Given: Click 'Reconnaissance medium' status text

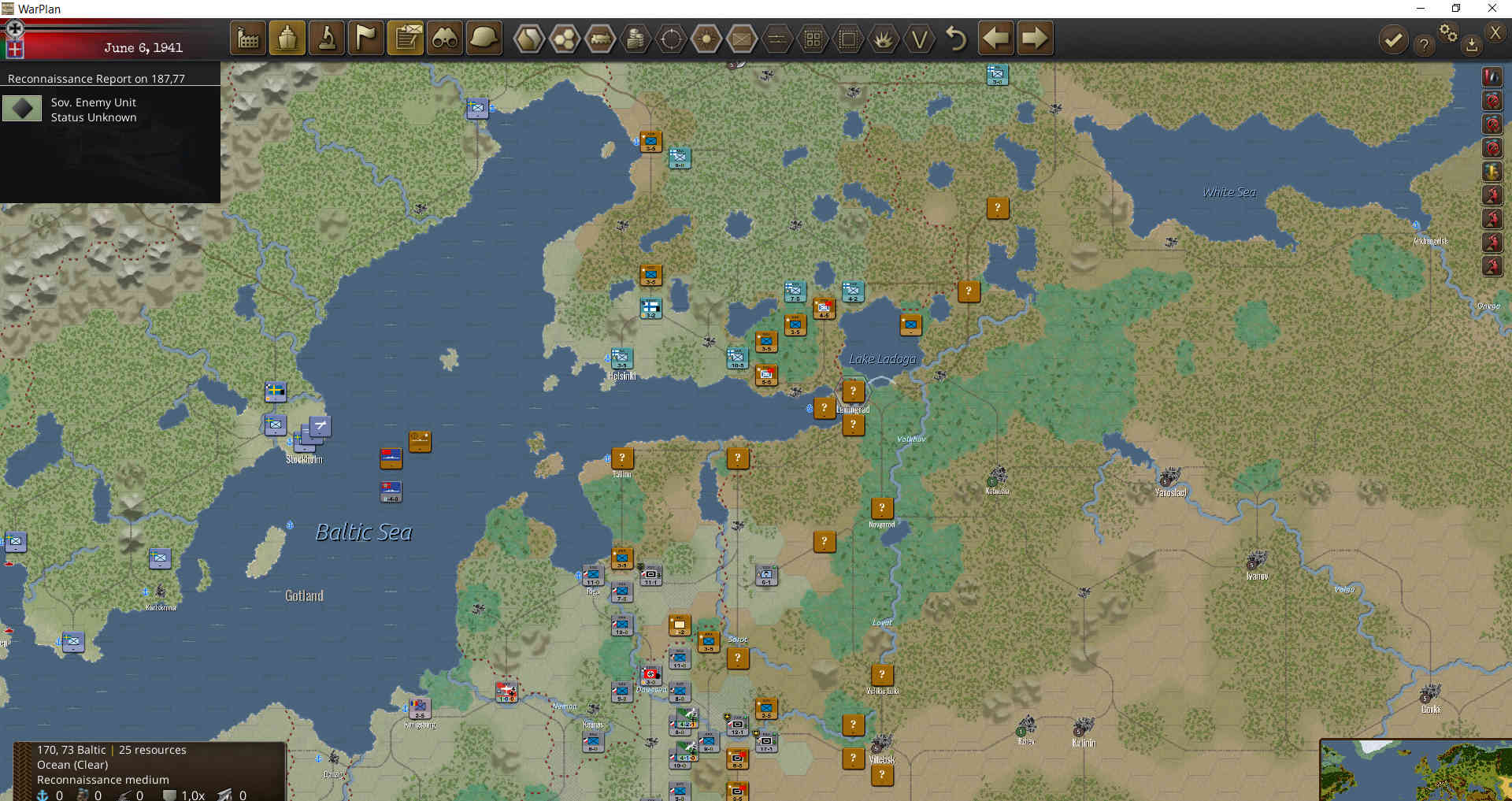Looking at the screenshot, I should coord(103,780).
